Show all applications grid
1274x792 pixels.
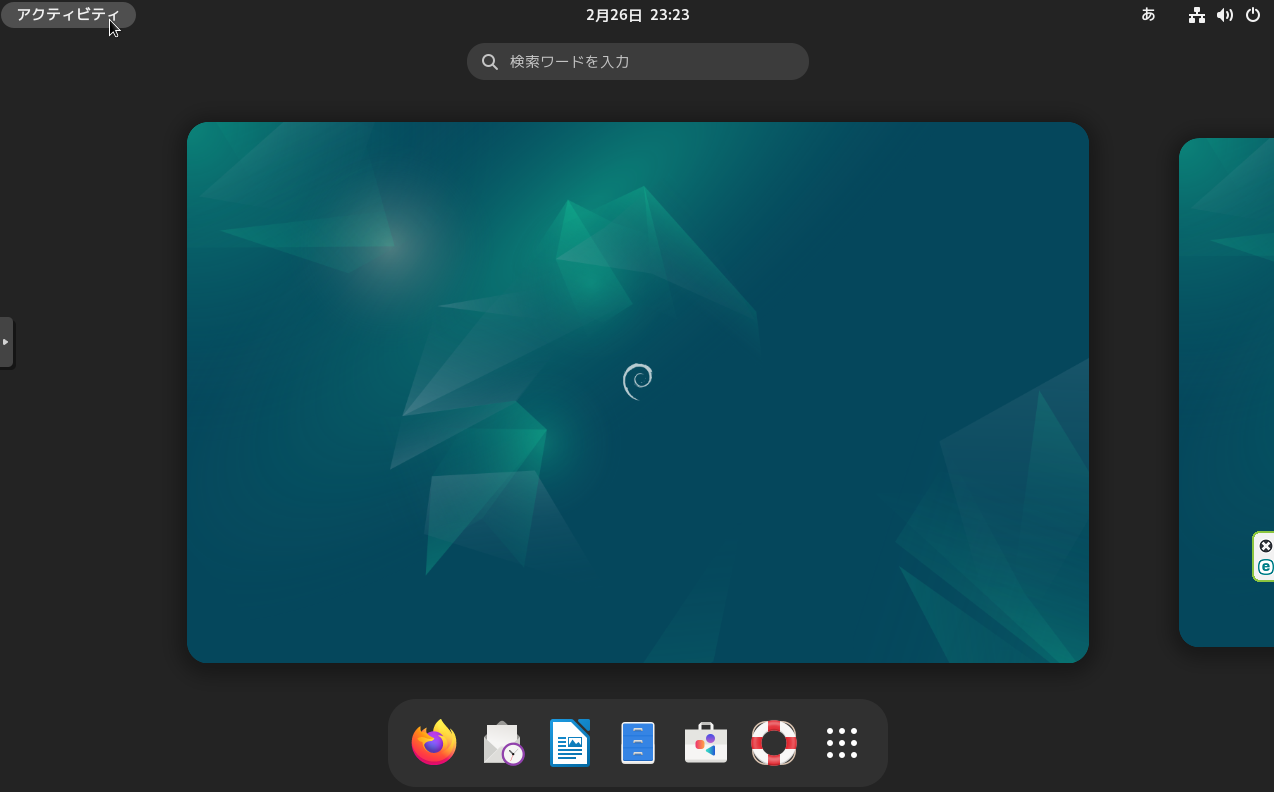(x=842, y=743)
